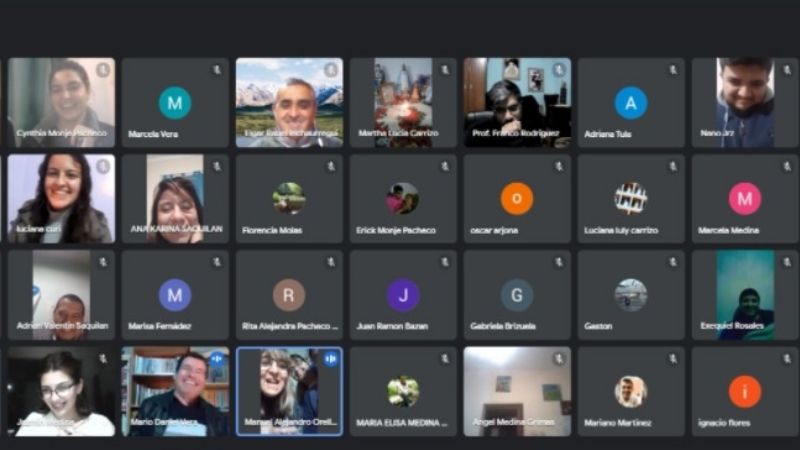This screenshot has height=450, width=800.
Task: Click muted mic icon on Marcela Vera's tile
Action: [x=217, y=70]
